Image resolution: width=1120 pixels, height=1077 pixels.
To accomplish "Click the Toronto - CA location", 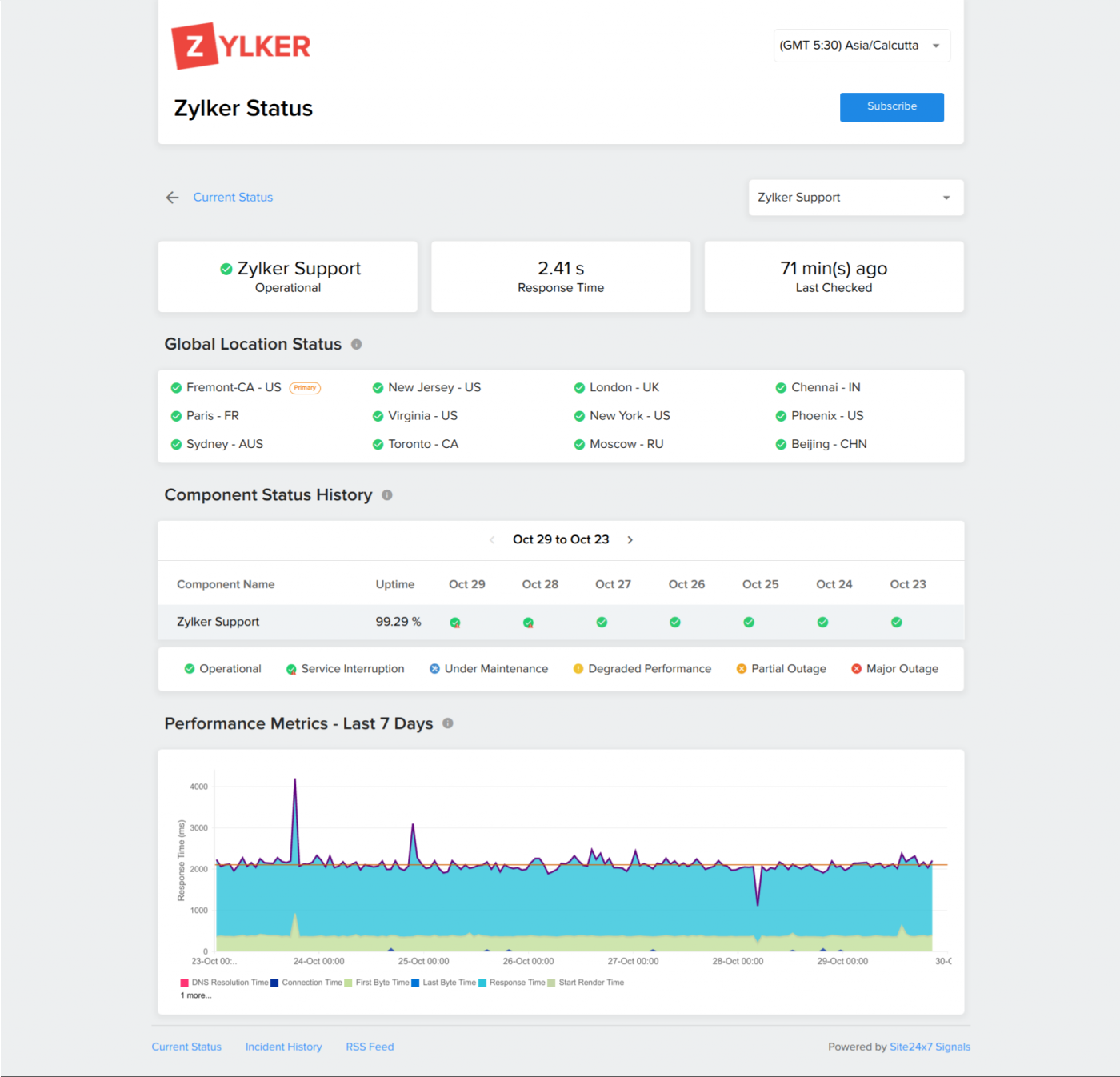I will tap(423, 444).
